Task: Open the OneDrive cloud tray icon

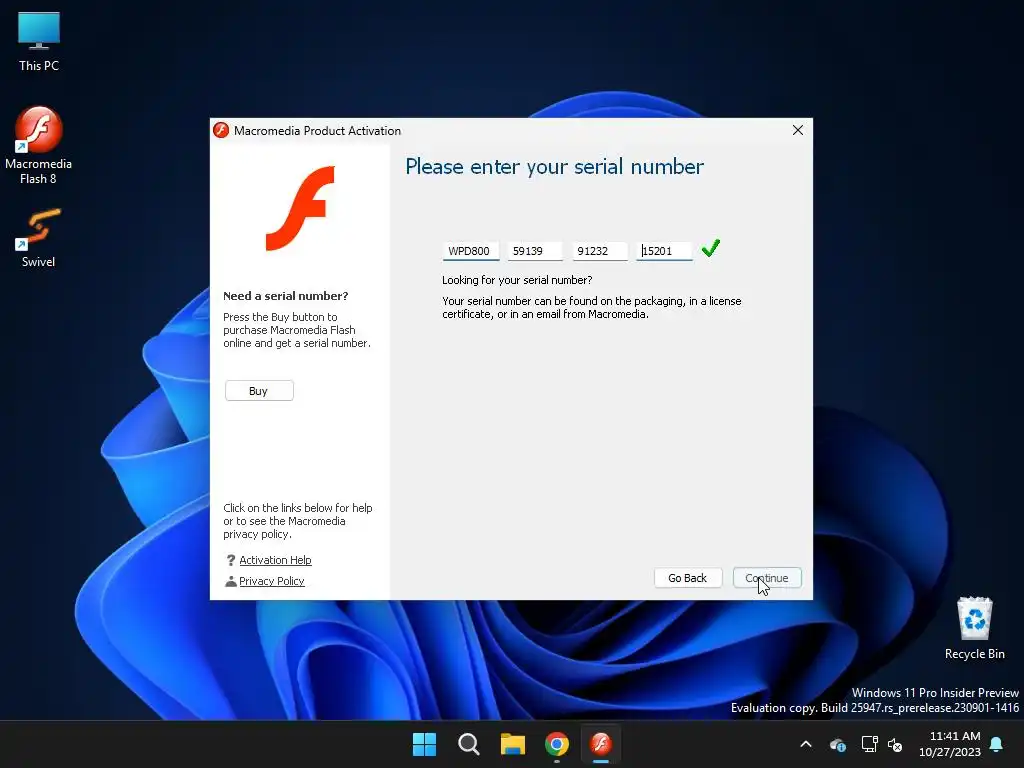Action: point(838,744)
